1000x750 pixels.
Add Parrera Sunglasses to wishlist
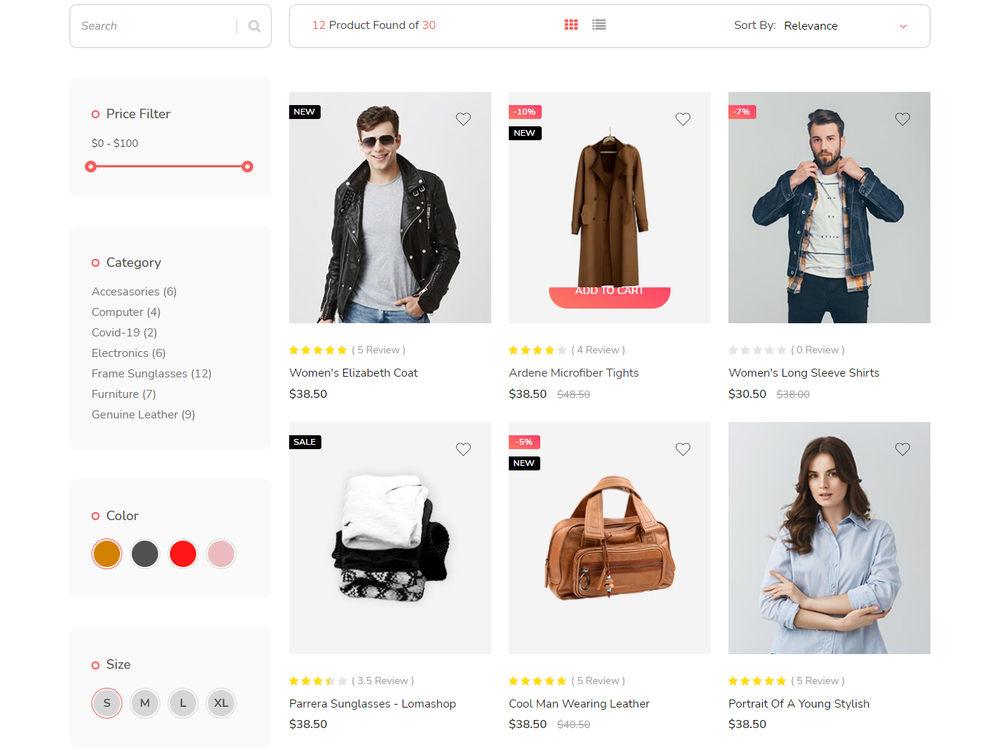463,449
